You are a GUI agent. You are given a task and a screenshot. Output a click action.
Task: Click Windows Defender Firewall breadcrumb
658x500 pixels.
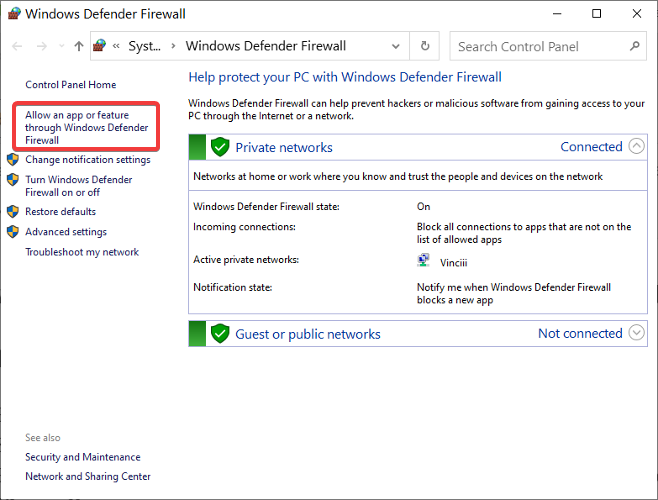pos(266,46)
